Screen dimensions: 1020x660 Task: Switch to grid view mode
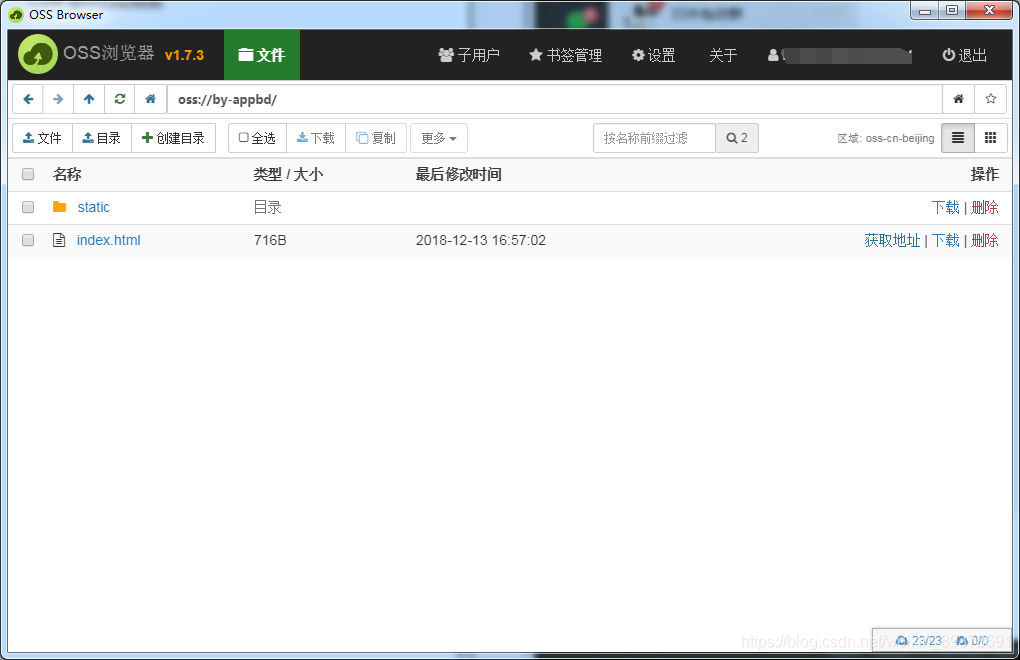tap(990, 138)
